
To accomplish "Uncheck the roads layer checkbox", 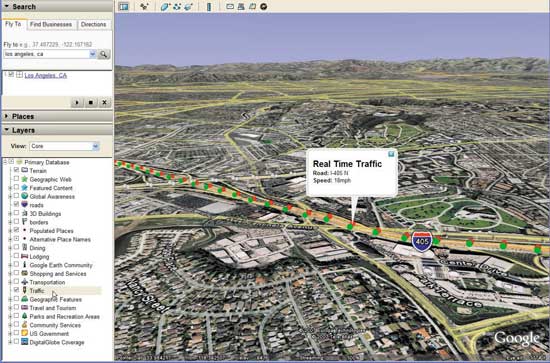I will tap(16, 204).
